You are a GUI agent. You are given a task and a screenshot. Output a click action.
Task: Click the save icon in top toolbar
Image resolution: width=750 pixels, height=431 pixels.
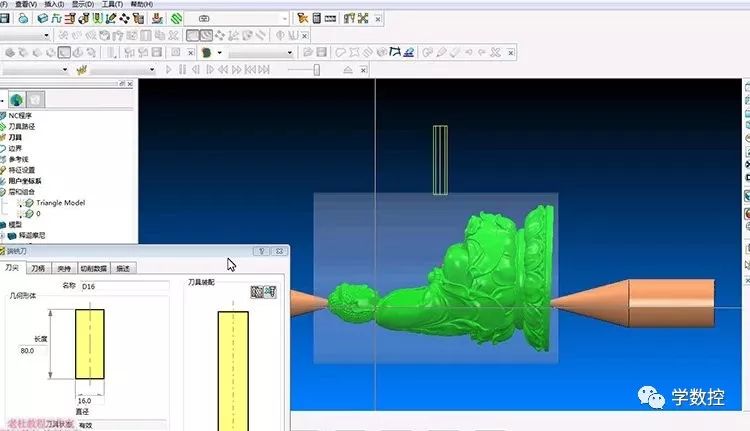click(x=4, y=18)
